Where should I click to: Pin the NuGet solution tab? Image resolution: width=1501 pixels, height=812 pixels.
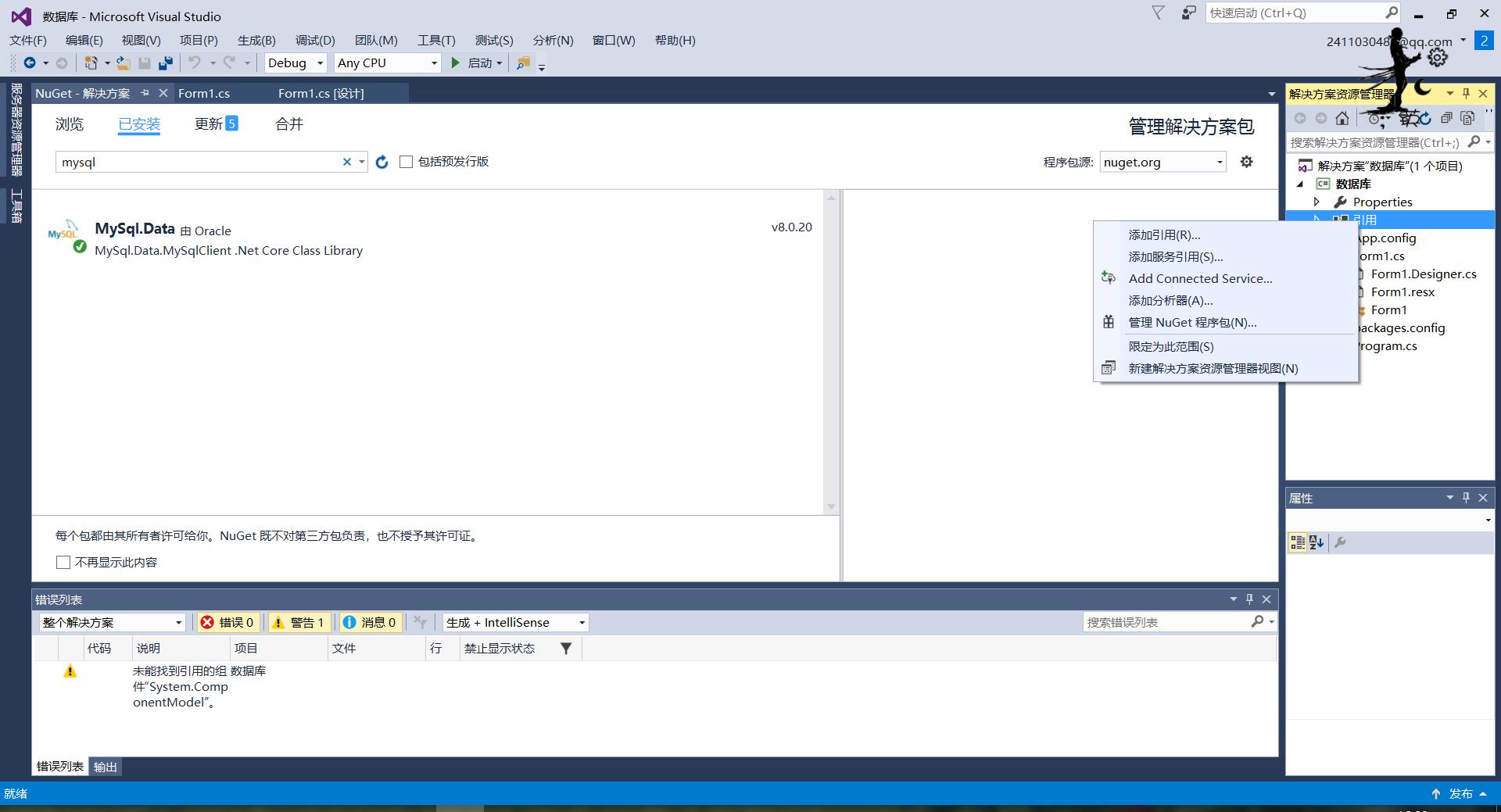(145, 93)
